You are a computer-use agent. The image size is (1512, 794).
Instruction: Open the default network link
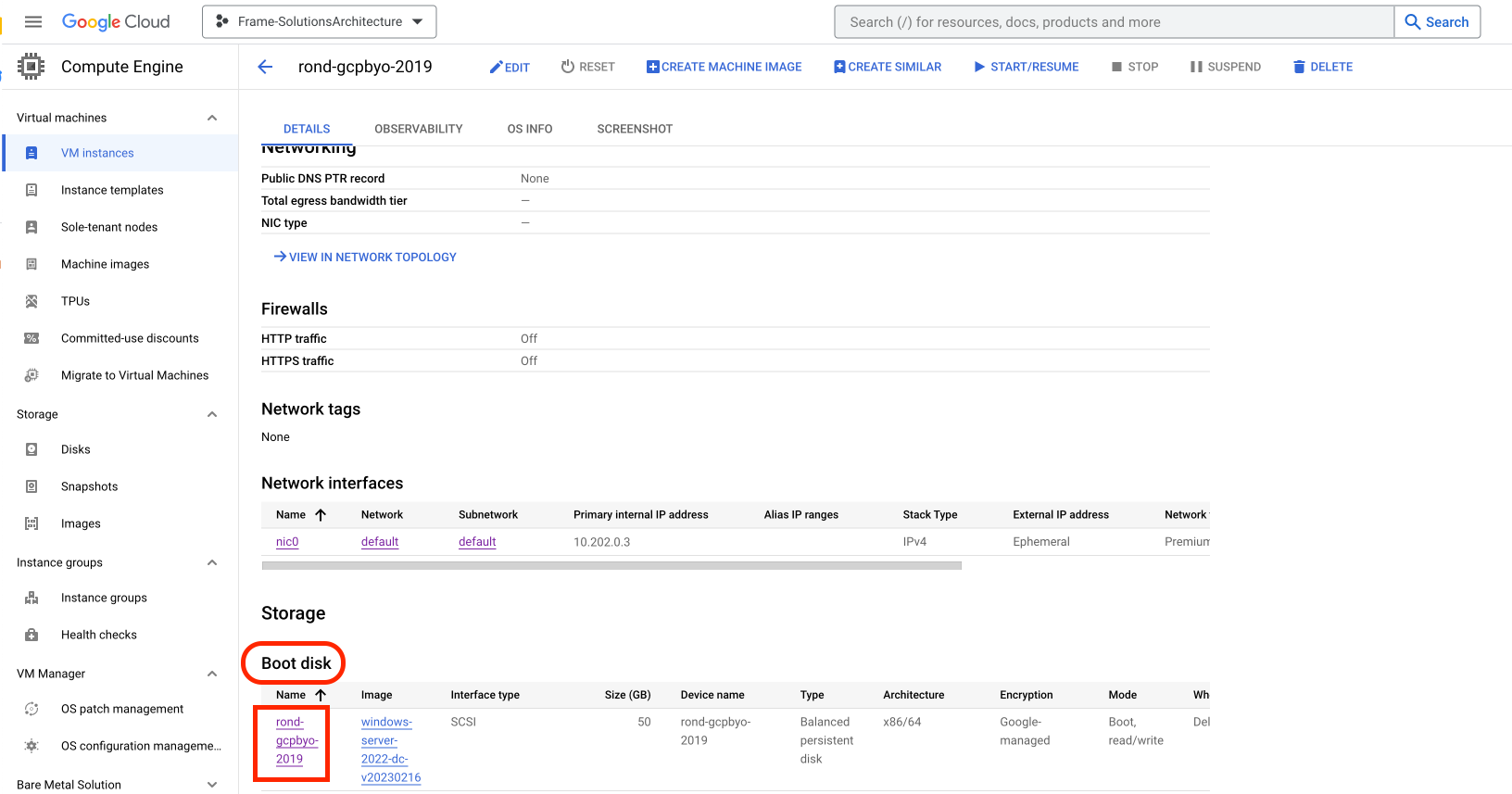click(x=380, y=542)
